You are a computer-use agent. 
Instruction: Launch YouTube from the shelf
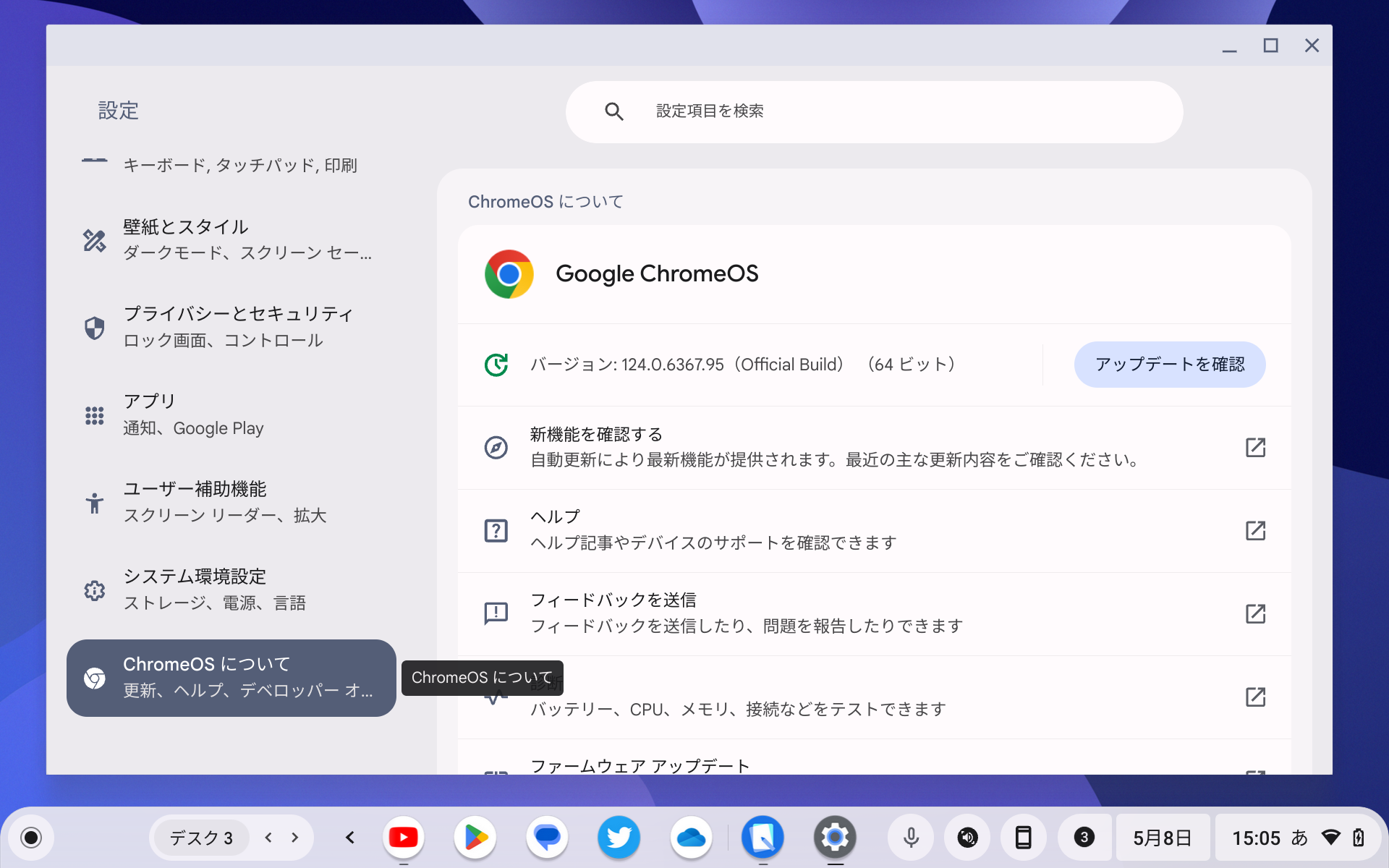point(403,837)
